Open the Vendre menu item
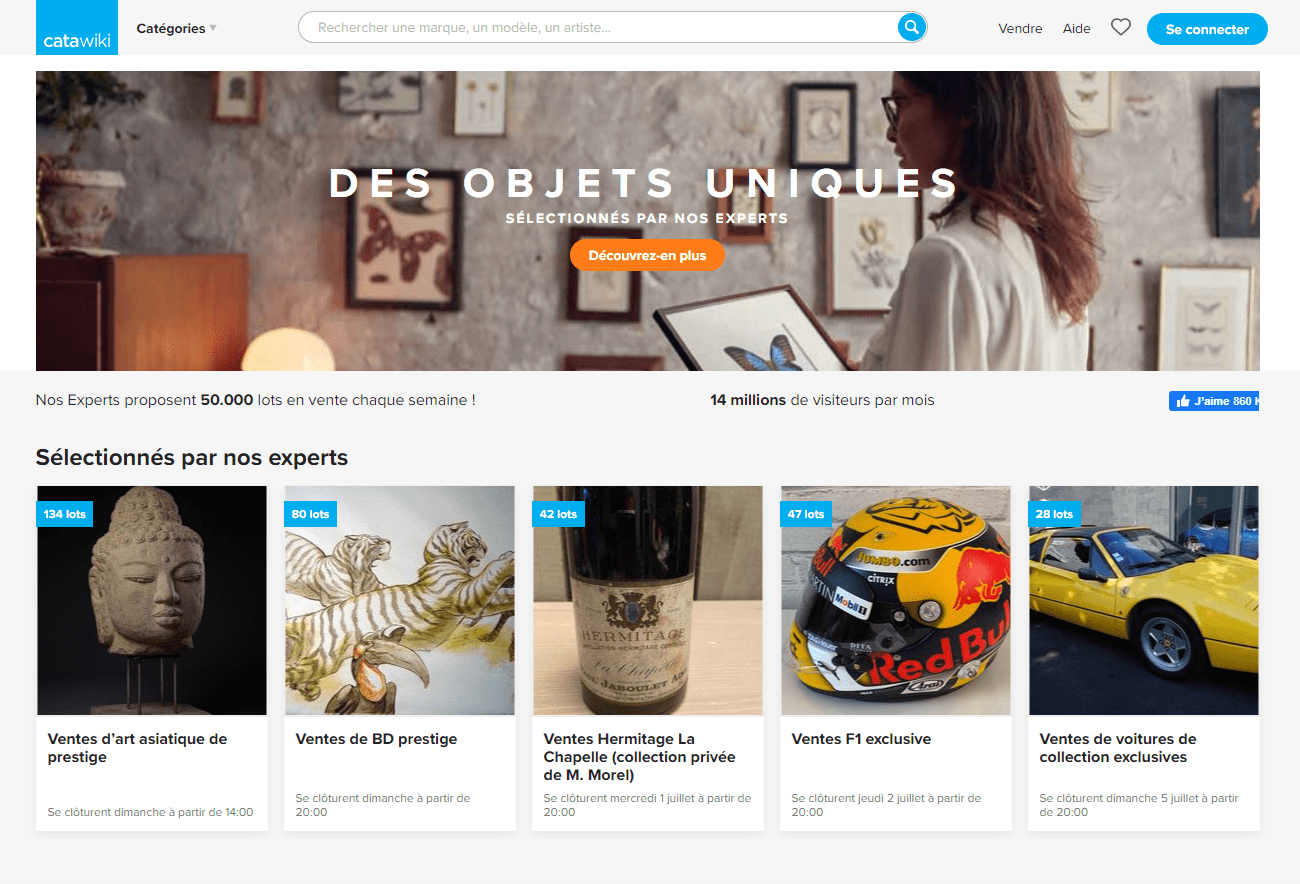Image resolution: width=1300 pixels, height=884 pixels. 1020,29
